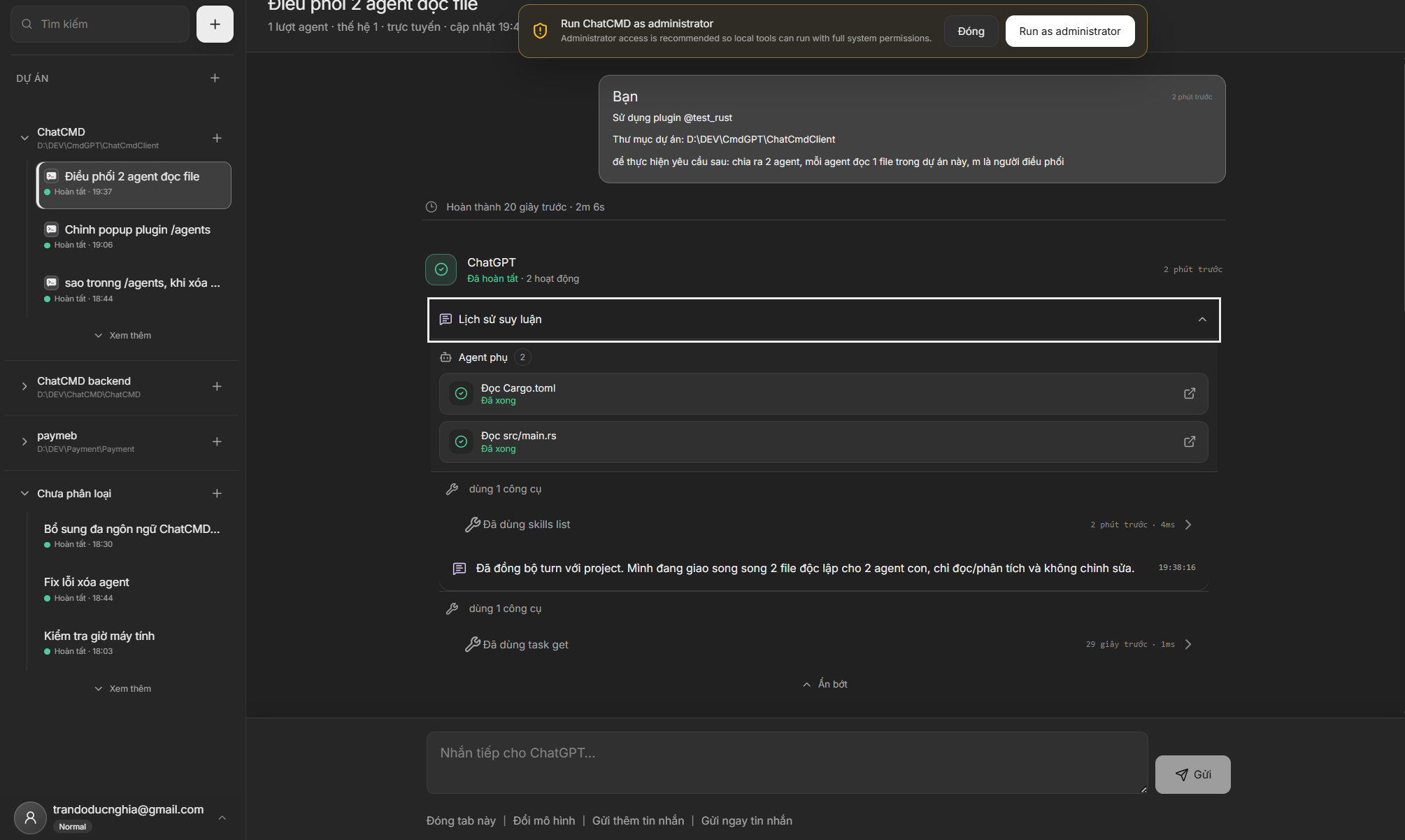
Task: Open chat Kiểm tra giờ máy tính
Action: (134, 642)
